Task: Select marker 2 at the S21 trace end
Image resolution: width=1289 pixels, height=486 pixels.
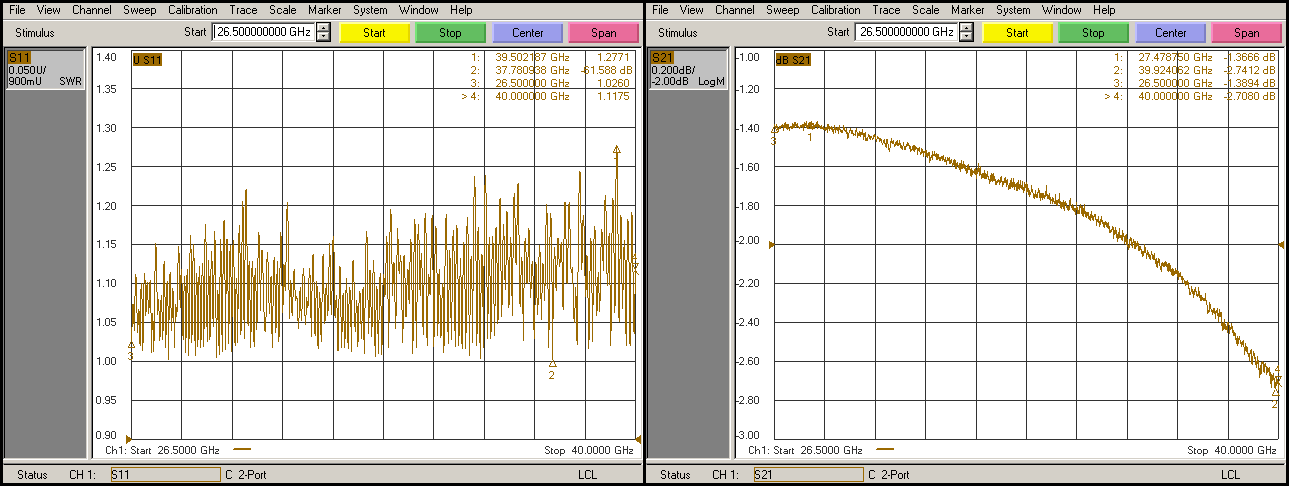Action: pos(1275,393)
